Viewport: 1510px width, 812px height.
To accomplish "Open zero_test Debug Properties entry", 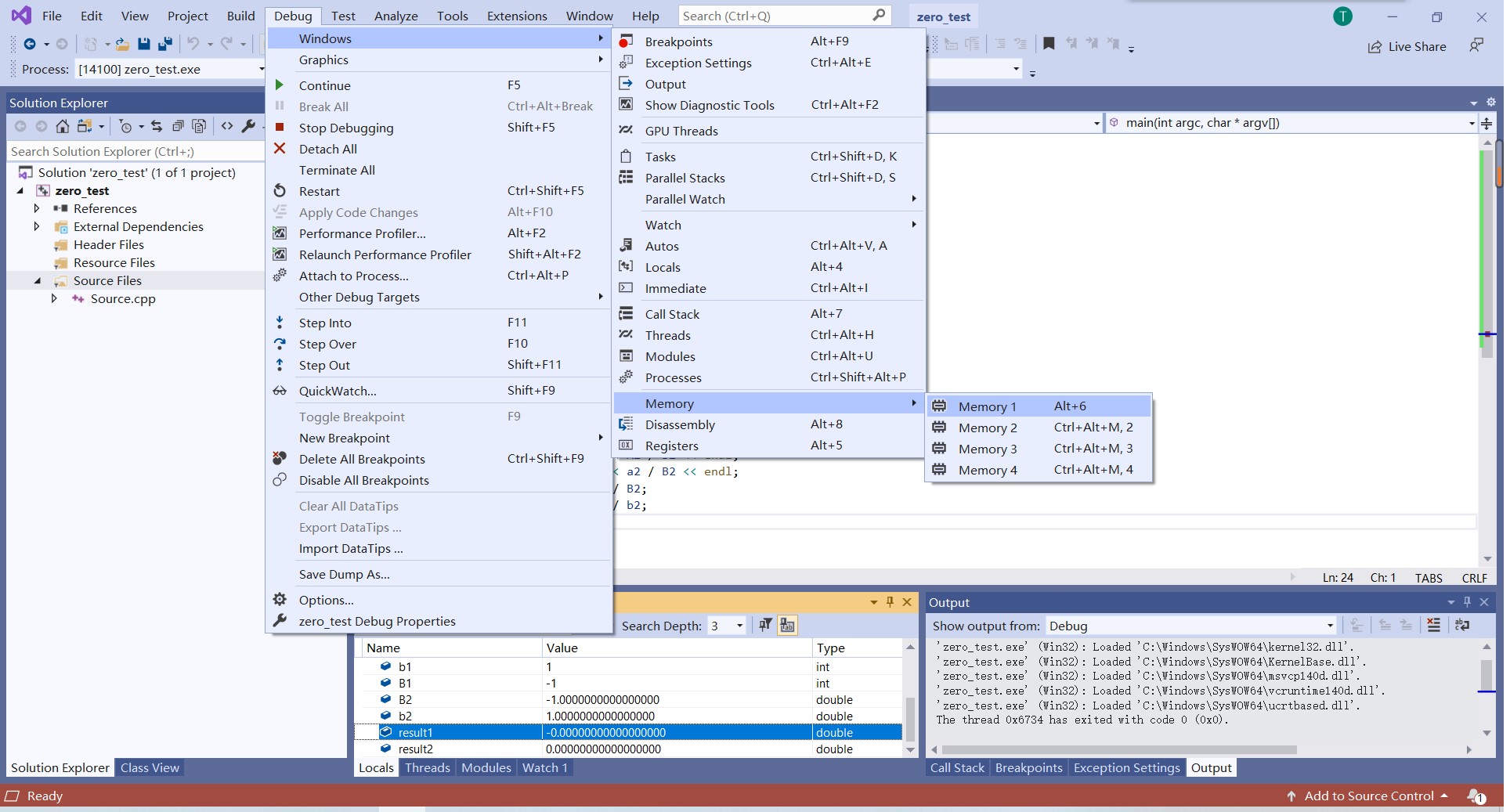I will (439, 621).
